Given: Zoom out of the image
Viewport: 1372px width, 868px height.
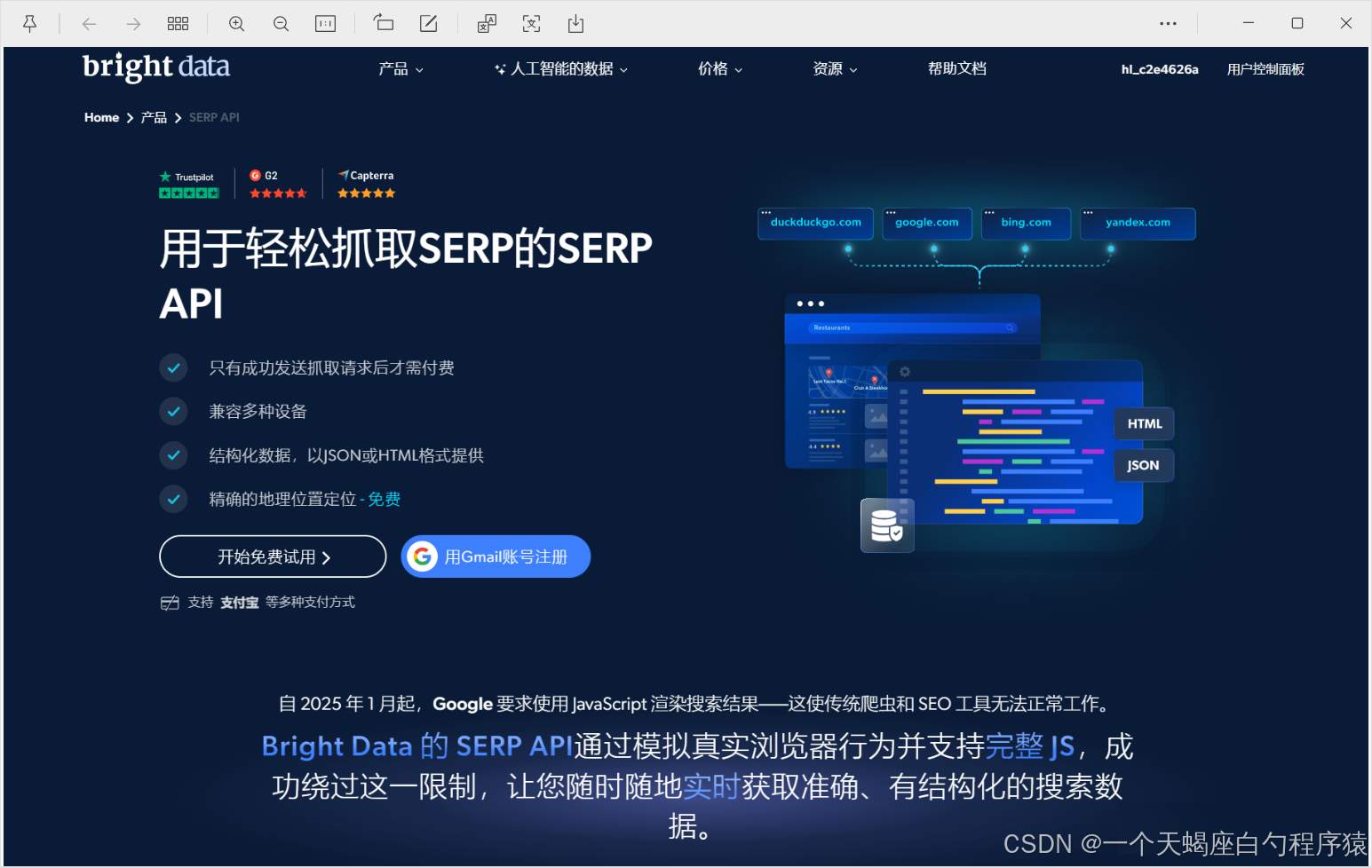Looking at the screenshot, I should (281, 24).
